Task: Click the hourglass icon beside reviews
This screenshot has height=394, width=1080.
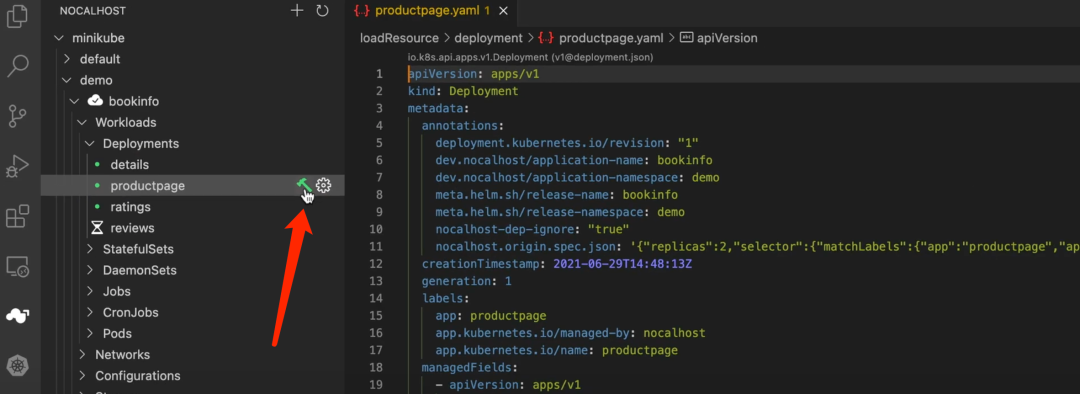Action: (x=97, y=228)
